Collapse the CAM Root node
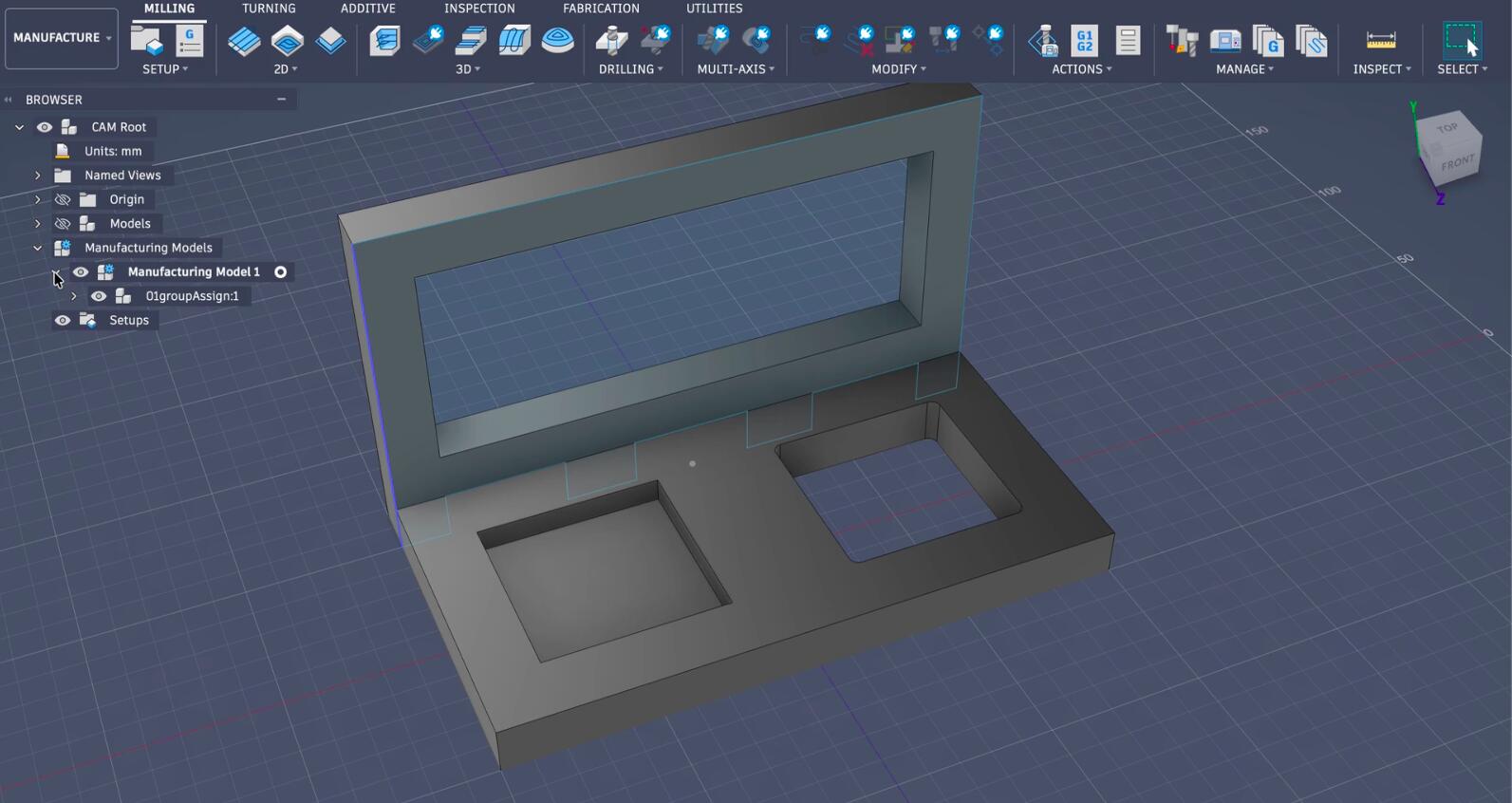 pyautogui.click(x=20, y=127)
